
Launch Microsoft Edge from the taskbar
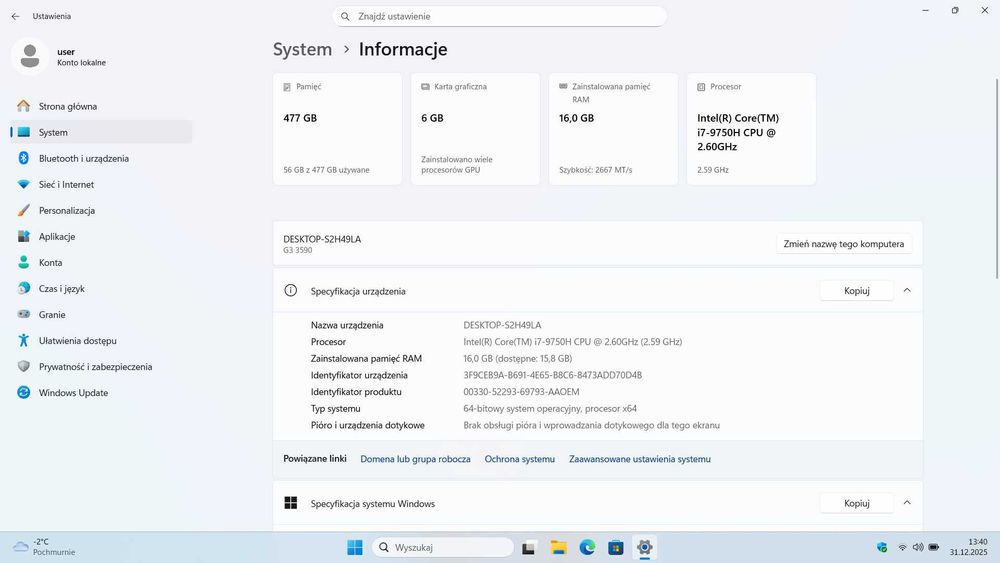point(587,547)
